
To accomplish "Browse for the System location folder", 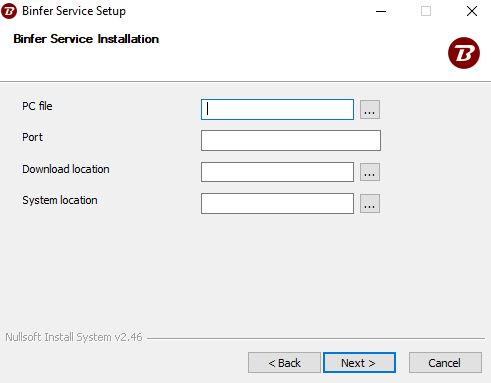I will point(370,203).
